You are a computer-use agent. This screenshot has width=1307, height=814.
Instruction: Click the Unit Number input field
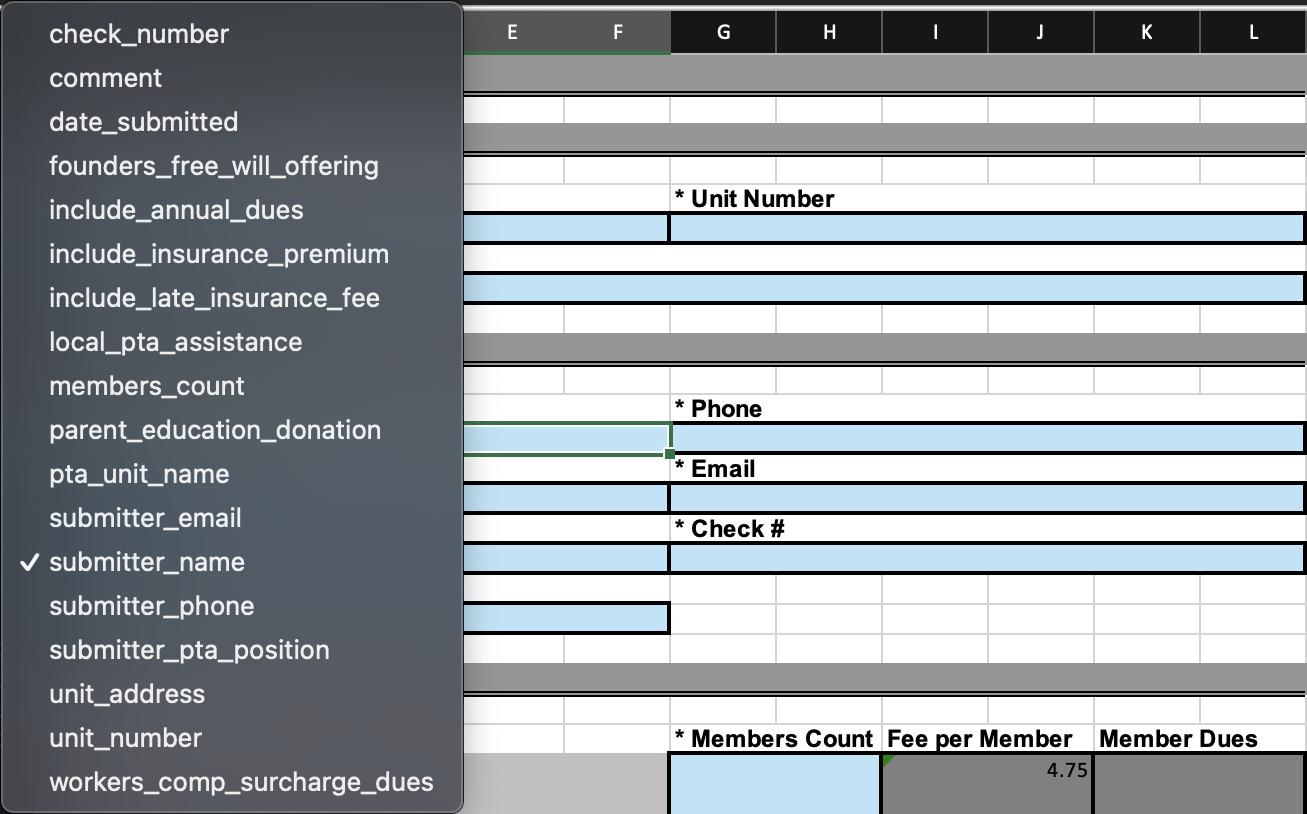click(987, 228)
